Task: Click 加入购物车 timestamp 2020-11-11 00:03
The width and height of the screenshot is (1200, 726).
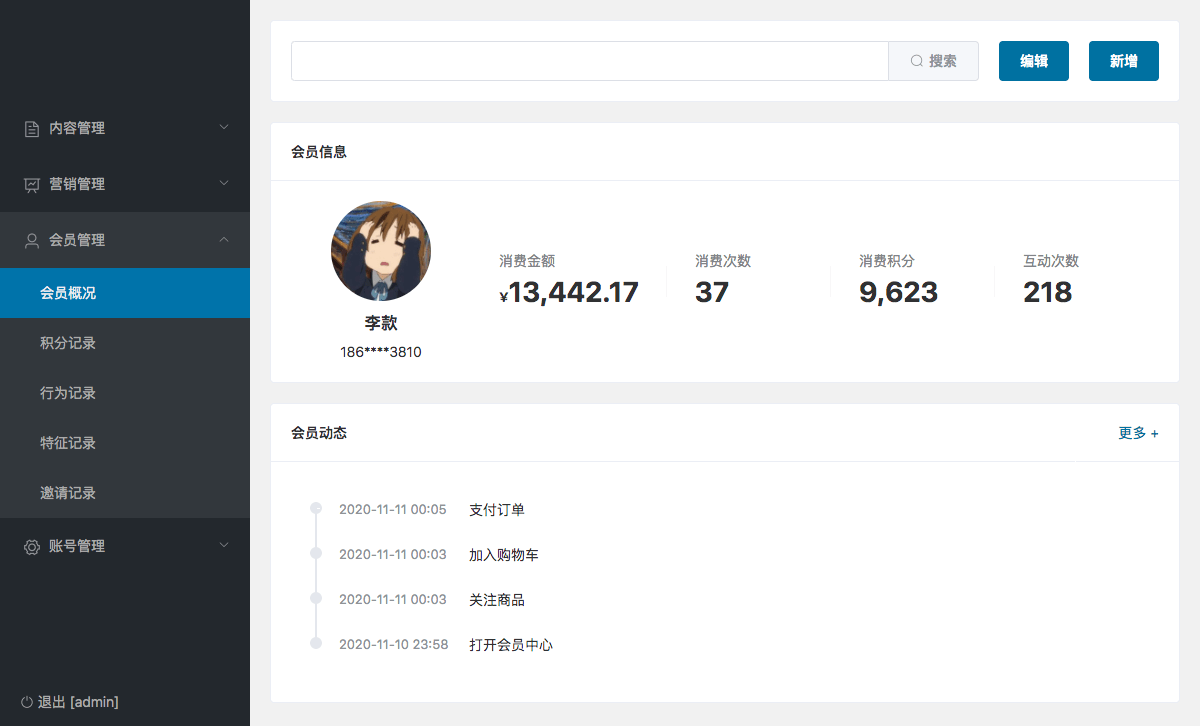Action: (393, 555)
